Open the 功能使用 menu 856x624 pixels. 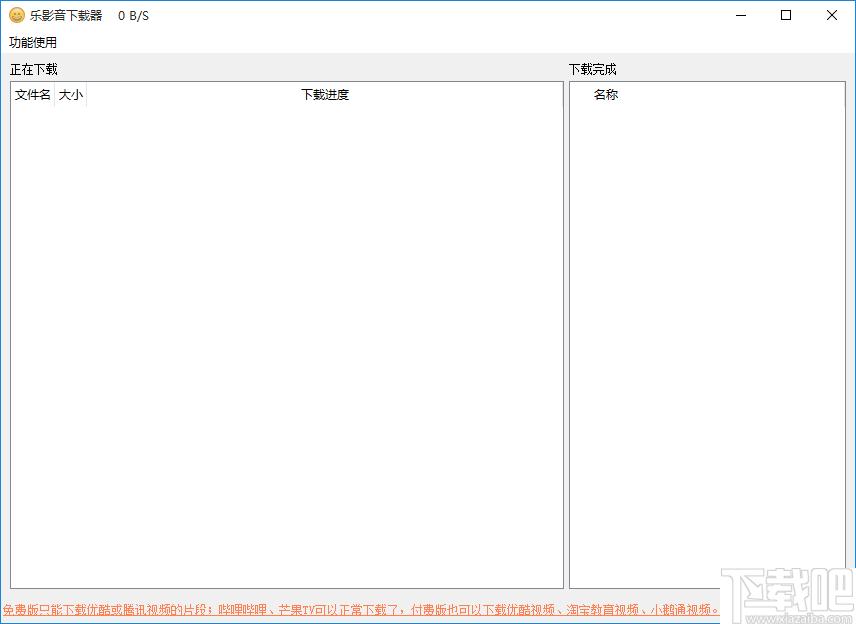[33, 43]
